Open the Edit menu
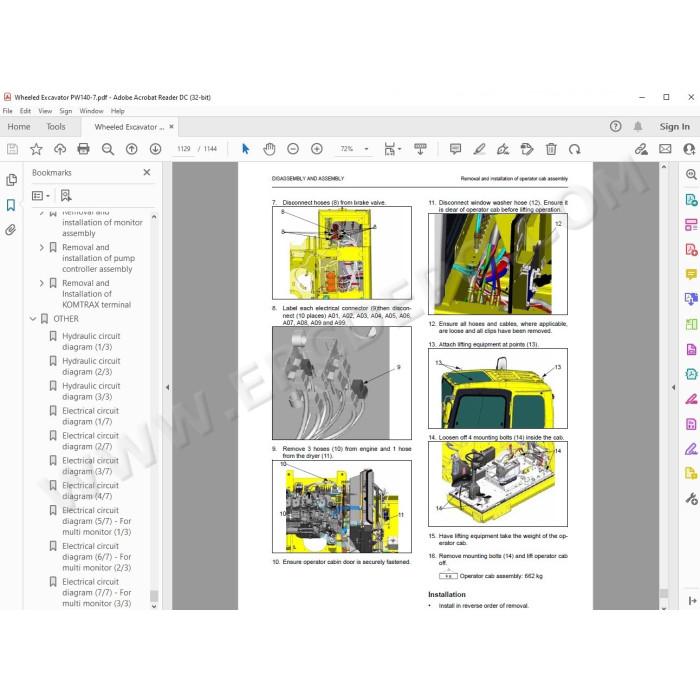The height and width of the screenshot is (700, 700). pos(25,111)
